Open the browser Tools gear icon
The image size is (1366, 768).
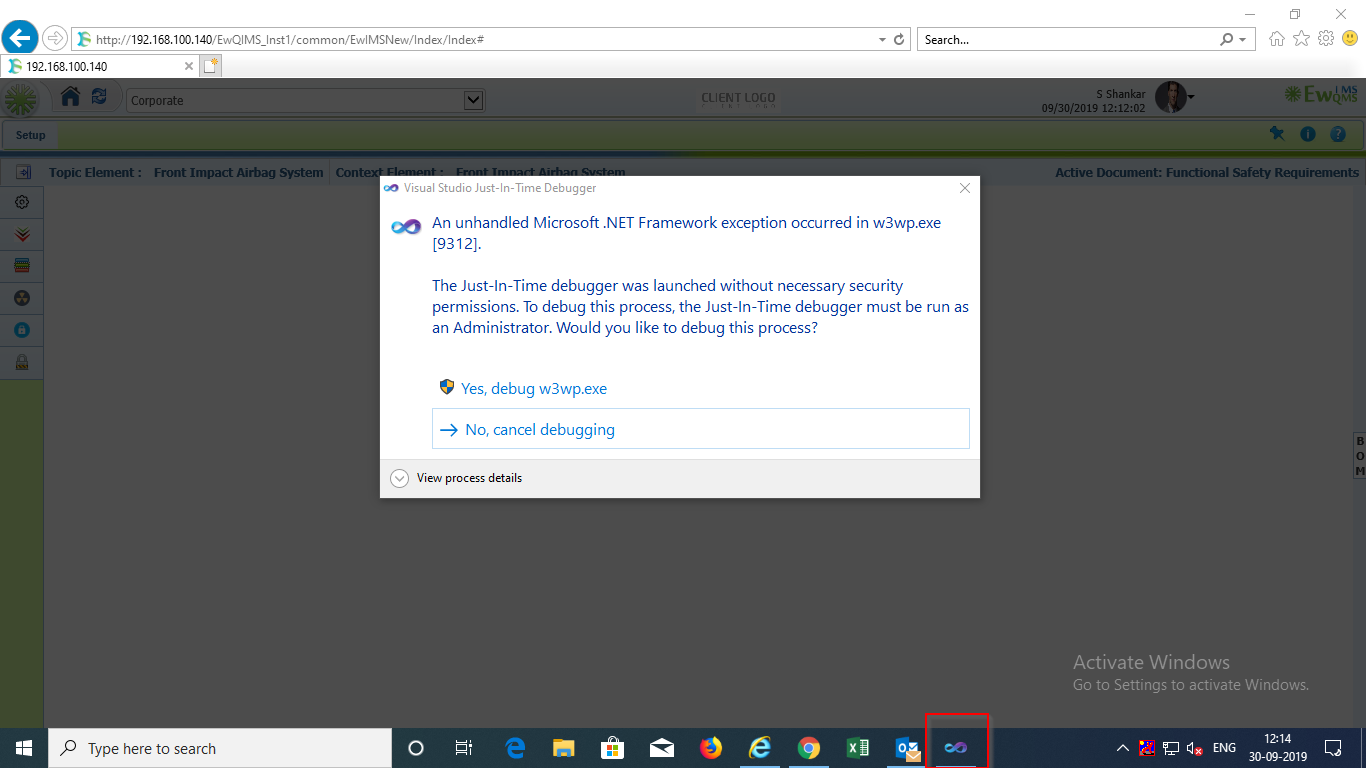click(x=1326, y=39)
